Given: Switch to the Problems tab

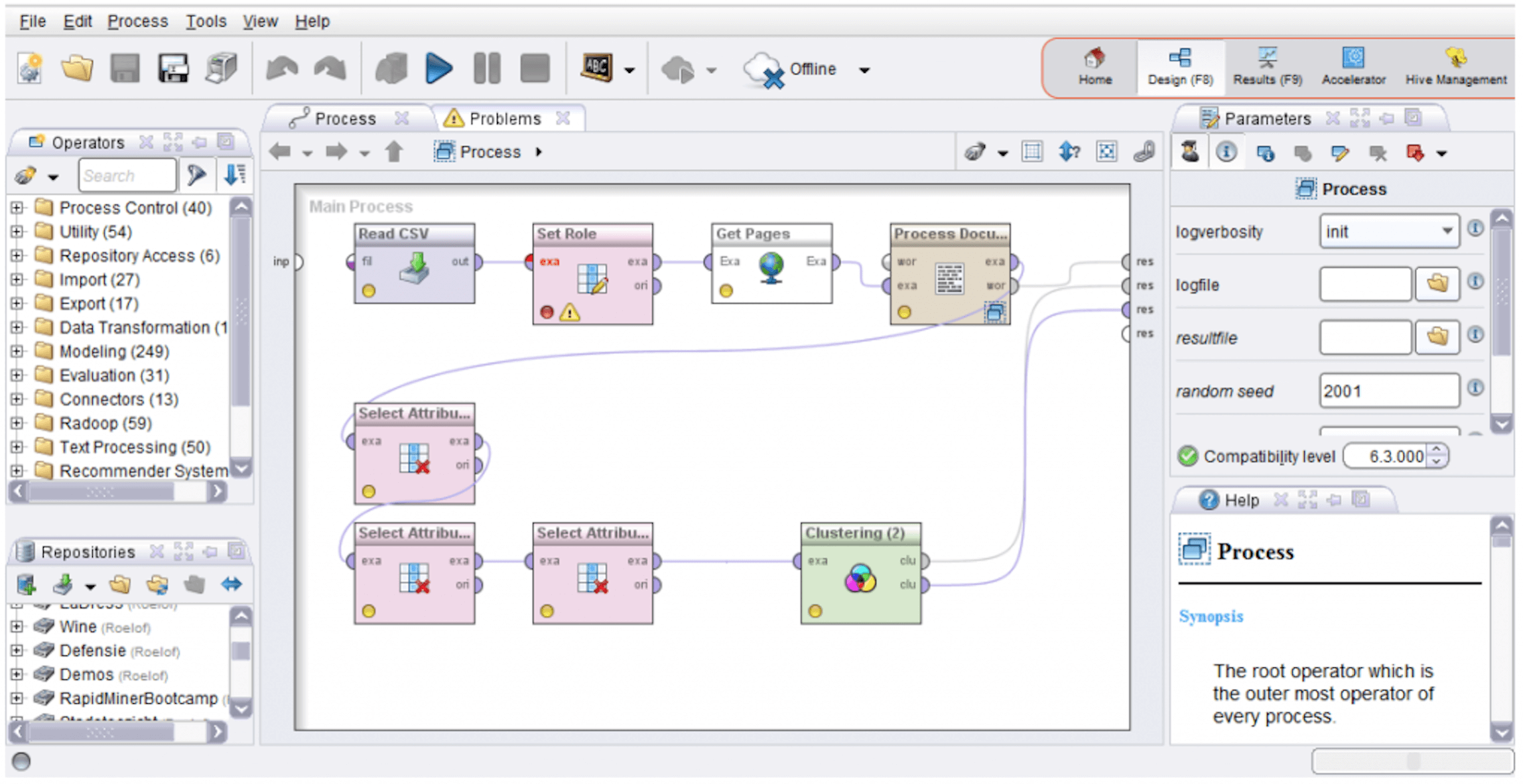Looking at the screenshot, I should point(503,119).
